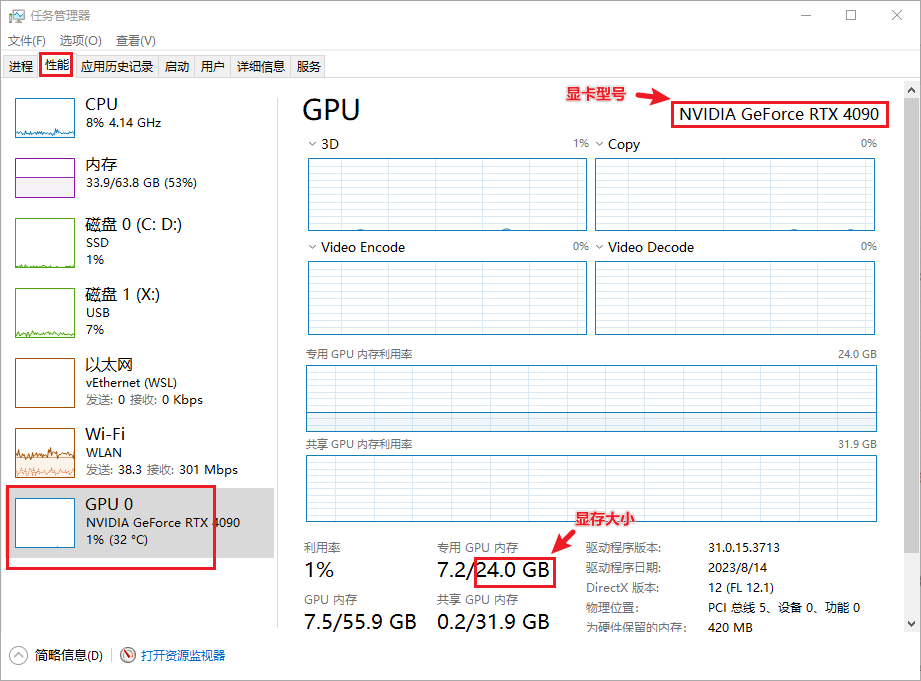This screenshot has width=921, height=681.
Task: Open the 打开资源监视器 link
Action: point(183,655)
